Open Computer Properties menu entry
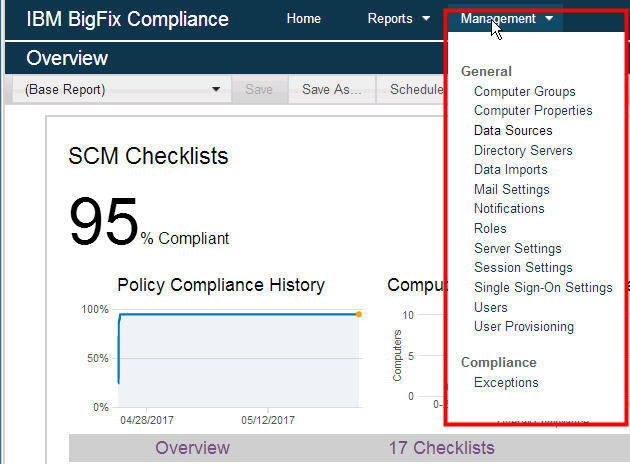The height and width of the screenshot is (464, 630). coord(533,111)
